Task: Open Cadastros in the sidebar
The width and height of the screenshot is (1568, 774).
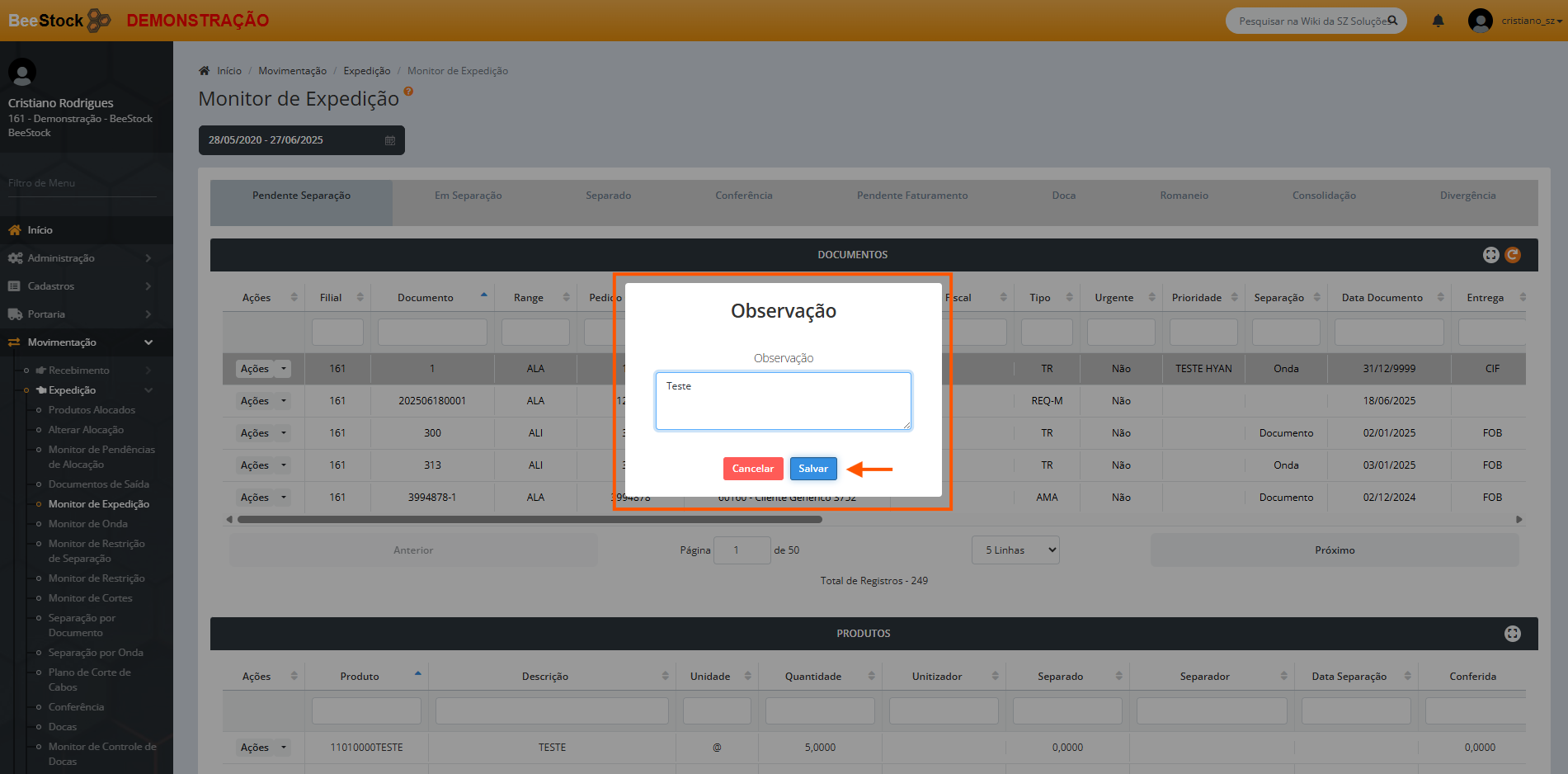Action: click(51, 286)
